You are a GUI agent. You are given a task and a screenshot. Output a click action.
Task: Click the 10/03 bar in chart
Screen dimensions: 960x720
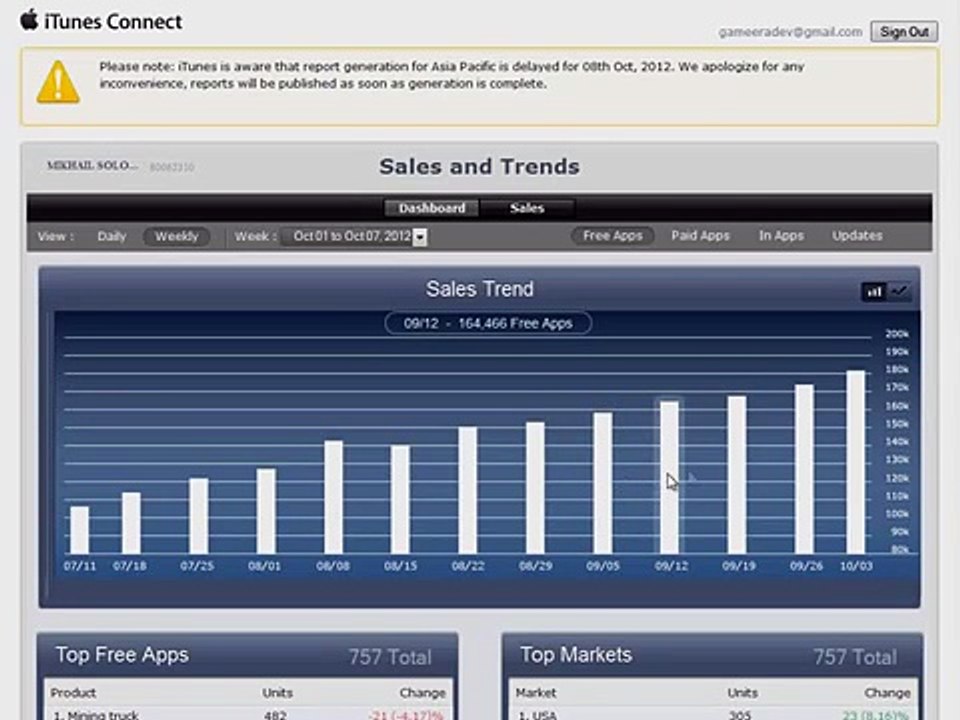(x=855, y=462)
